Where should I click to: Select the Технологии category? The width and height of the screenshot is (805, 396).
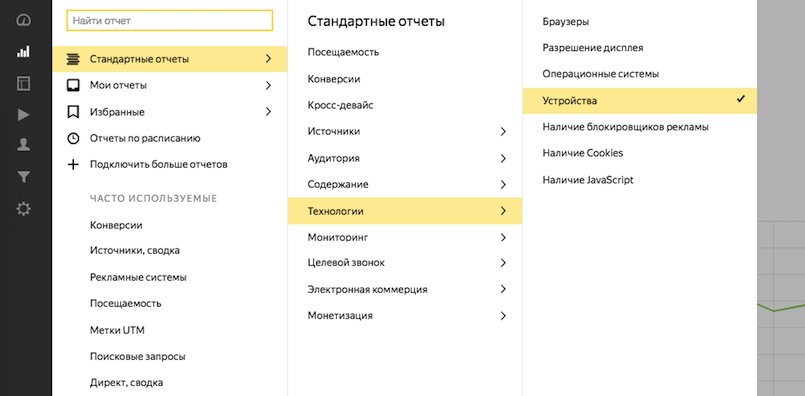click(x=405, y=211)
